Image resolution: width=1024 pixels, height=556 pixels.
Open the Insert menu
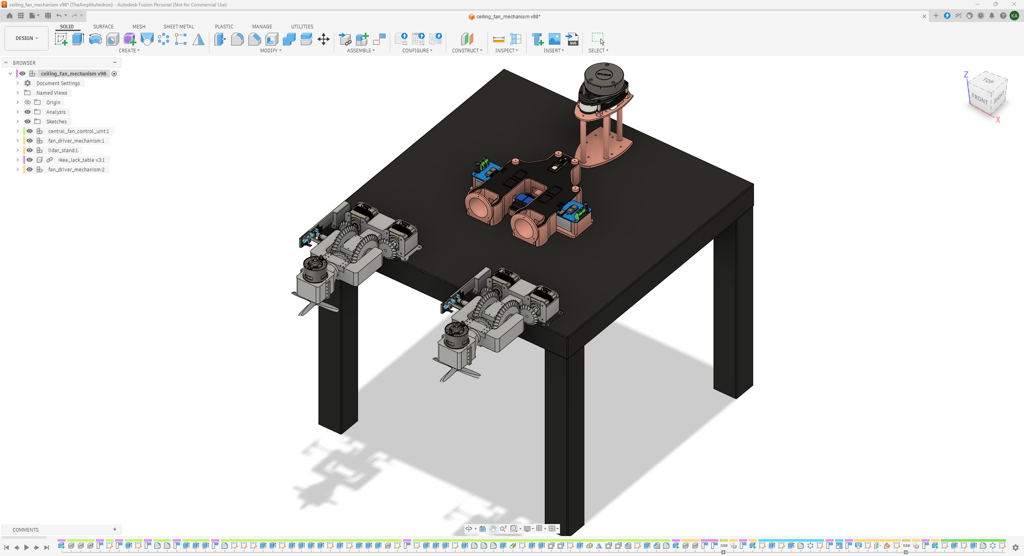(x=553, y=50)
